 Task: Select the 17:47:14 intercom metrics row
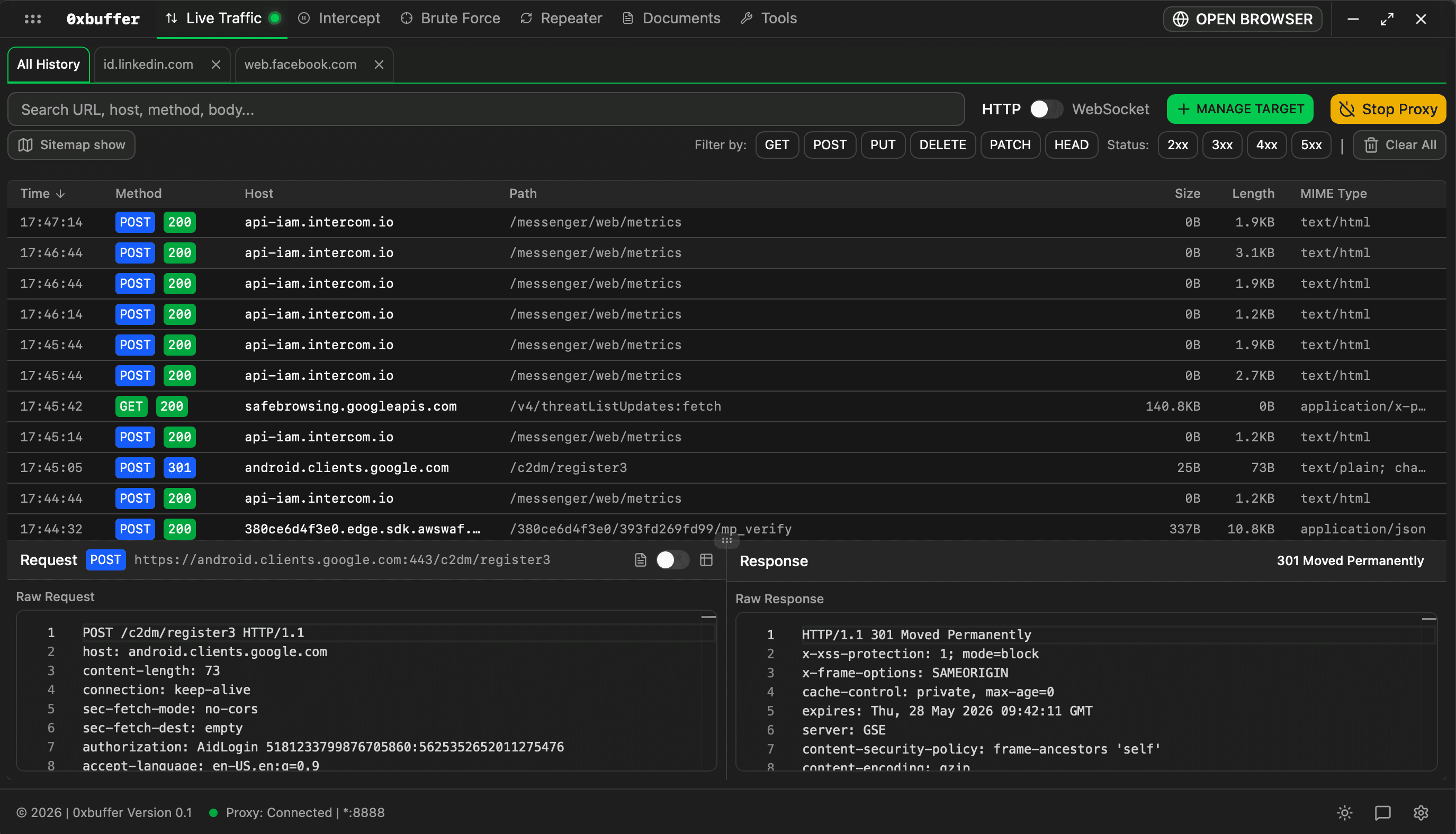(726, 222)
